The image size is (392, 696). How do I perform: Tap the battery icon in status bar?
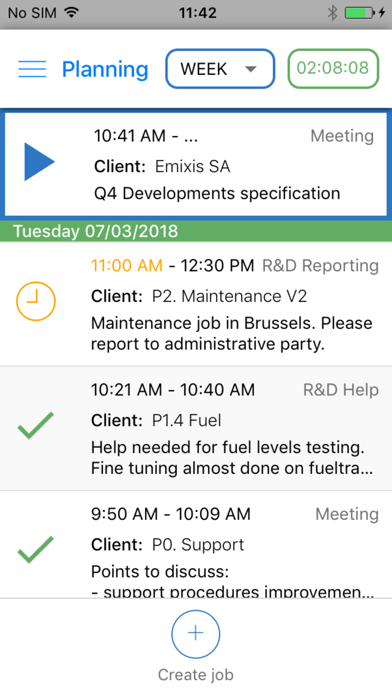pyautogui.click(x=360, y=13)
